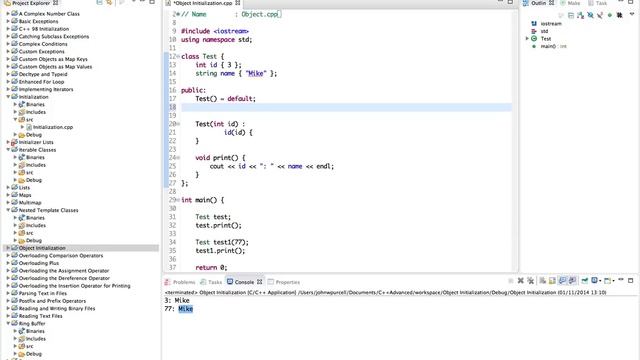Viewport: 640px width, 360px height.
Task: Click the Object Initialization project icon
Action: [14, 248]
